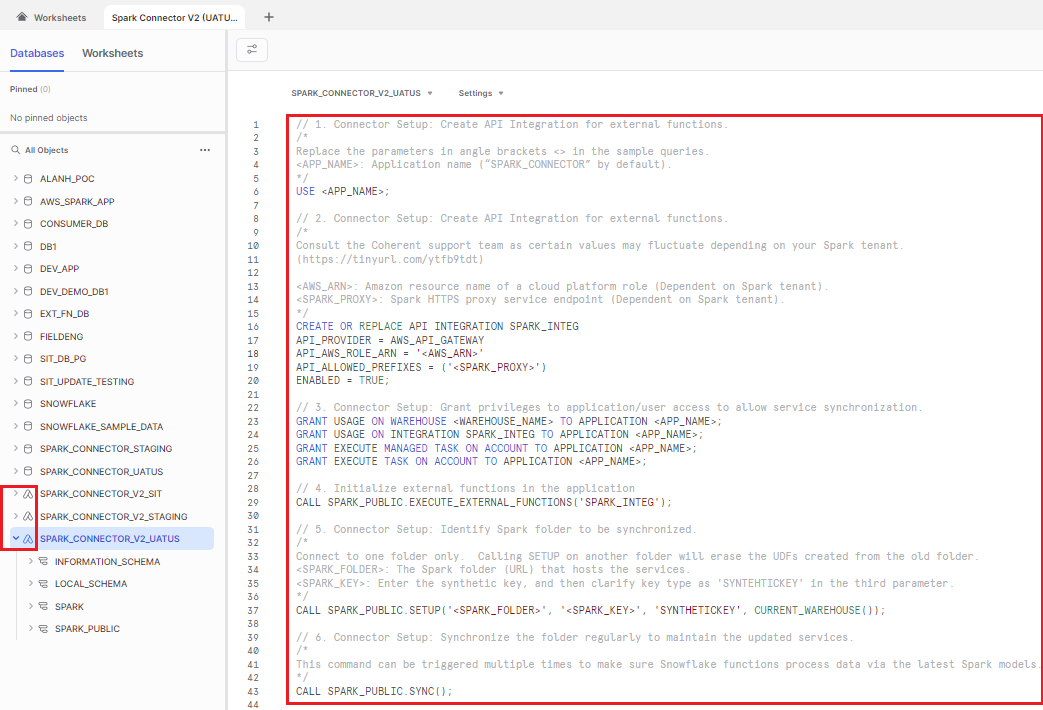1043x710 pixels.
Task: Expand the SPARK_PUBLIC schema
Action: point(31,629)
